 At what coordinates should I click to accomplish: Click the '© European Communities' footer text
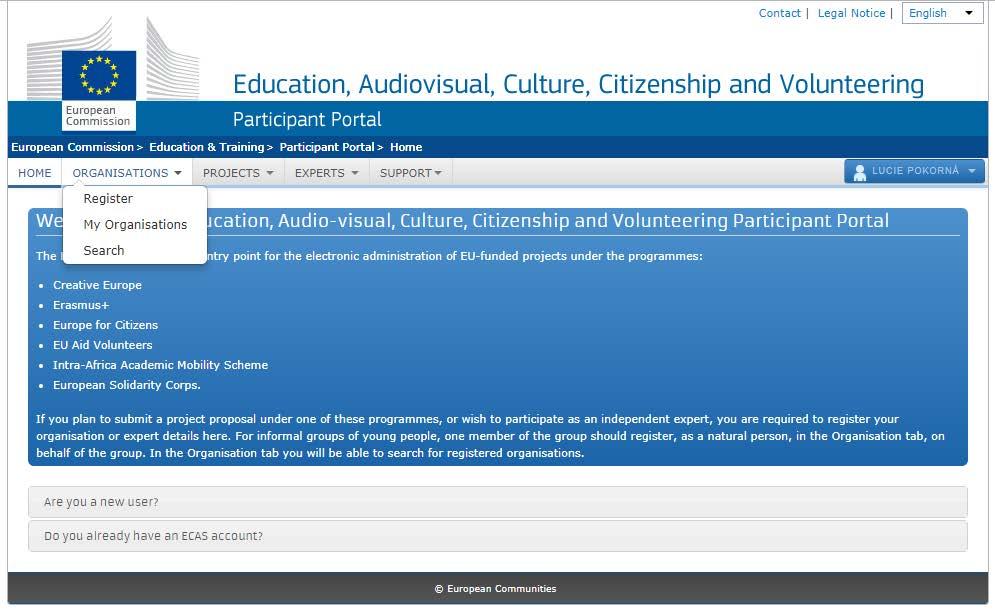point(496,589)
